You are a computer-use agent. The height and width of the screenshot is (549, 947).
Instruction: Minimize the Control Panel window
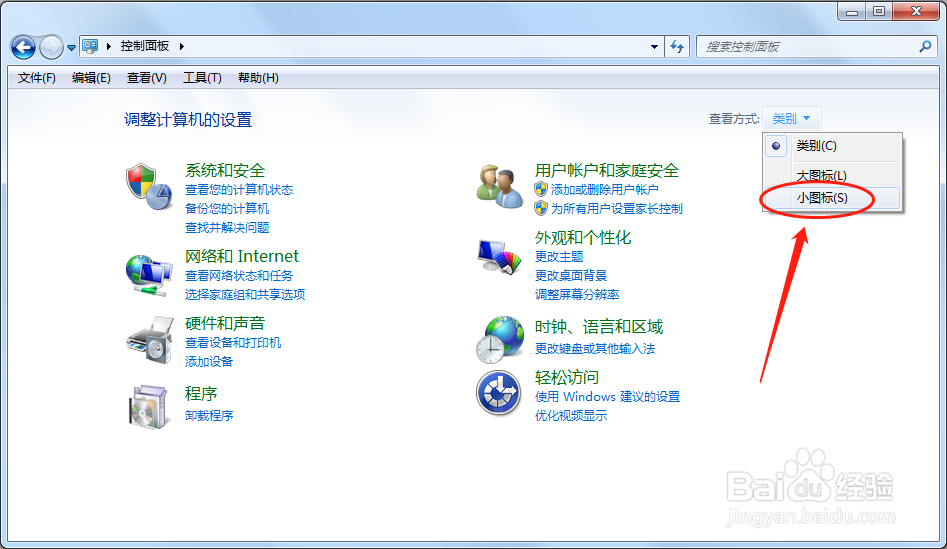[852, 11]
